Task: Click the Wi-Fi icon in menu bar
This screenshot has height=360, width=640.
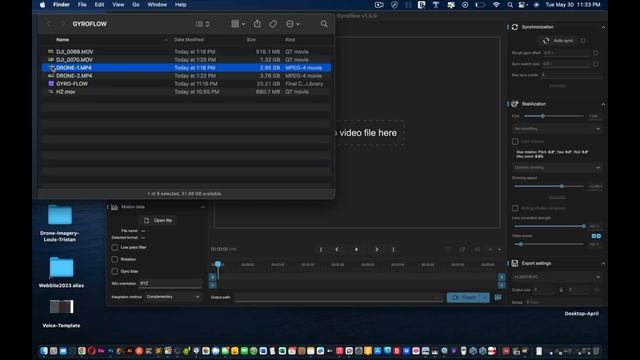Action: [496, 5]
